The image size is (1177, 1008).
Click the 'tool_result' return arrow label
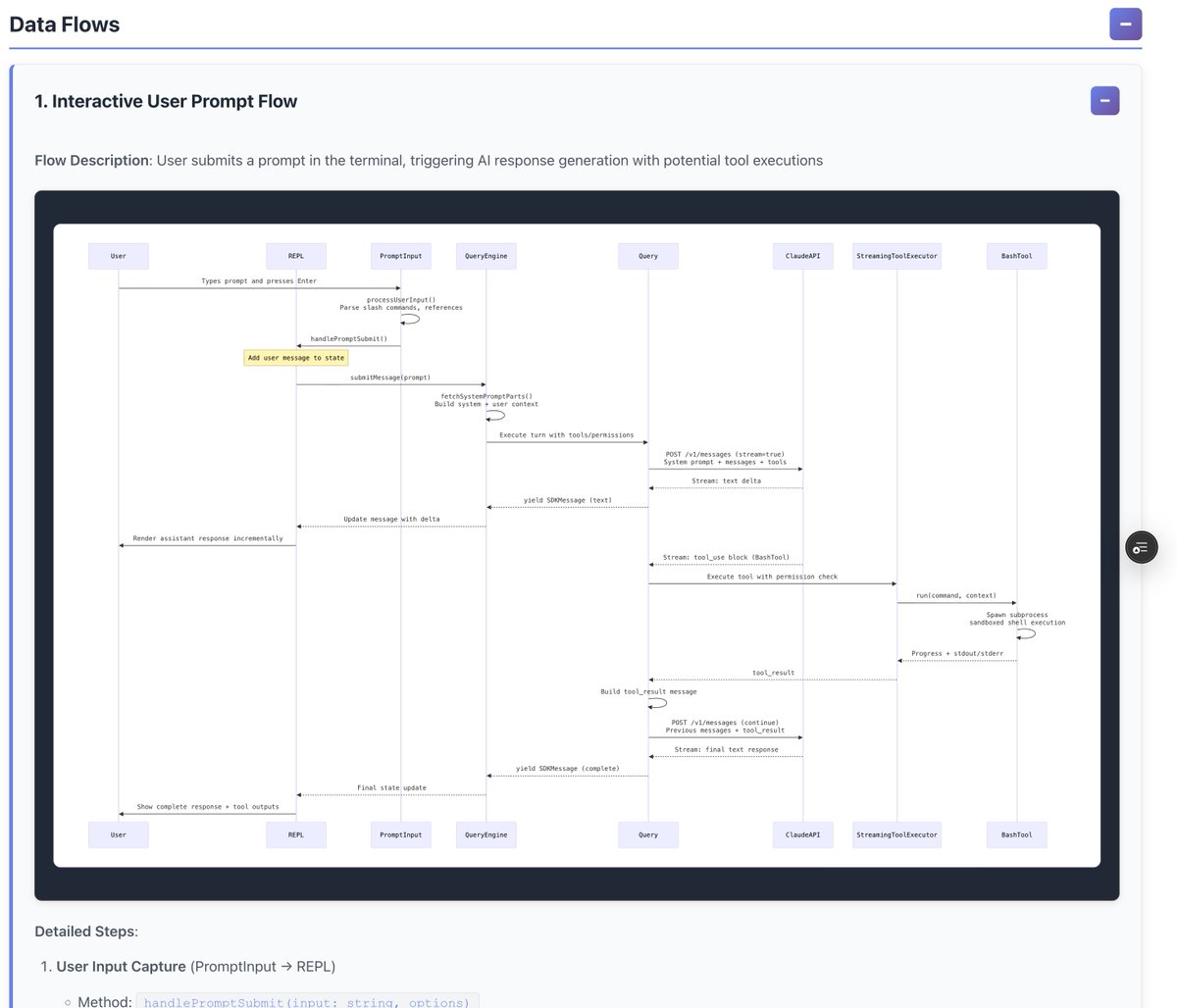773,673
